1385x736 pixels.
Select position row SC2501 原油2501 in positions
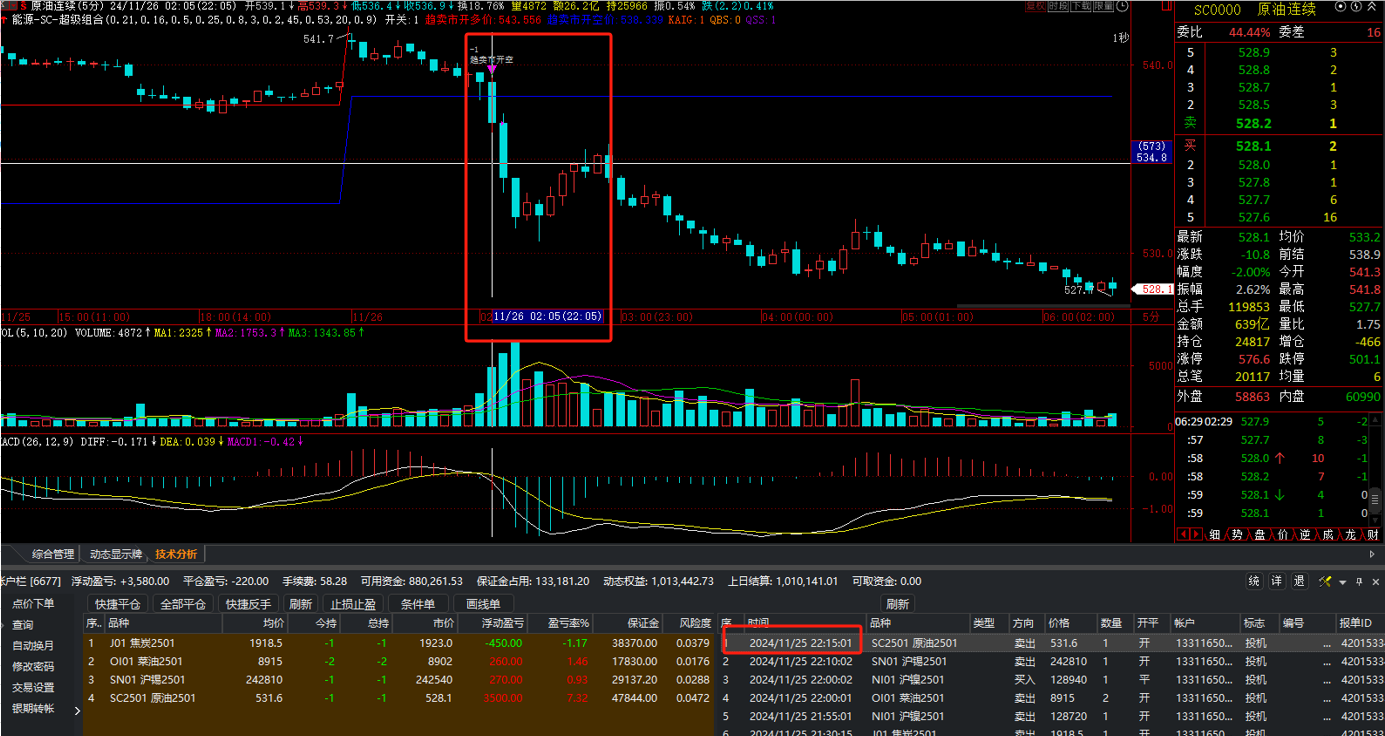[x=400, y=697]
